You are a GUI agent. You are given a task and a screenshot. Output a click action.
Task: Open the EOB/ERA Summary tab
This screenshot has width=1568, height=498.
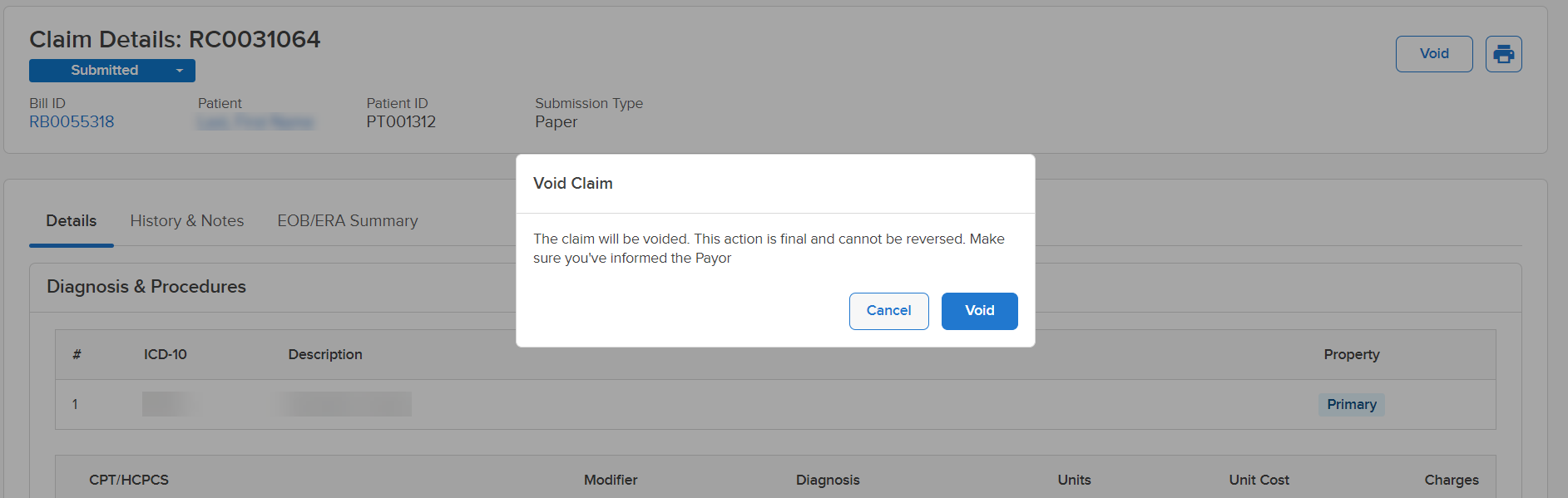tap(348, 220)
